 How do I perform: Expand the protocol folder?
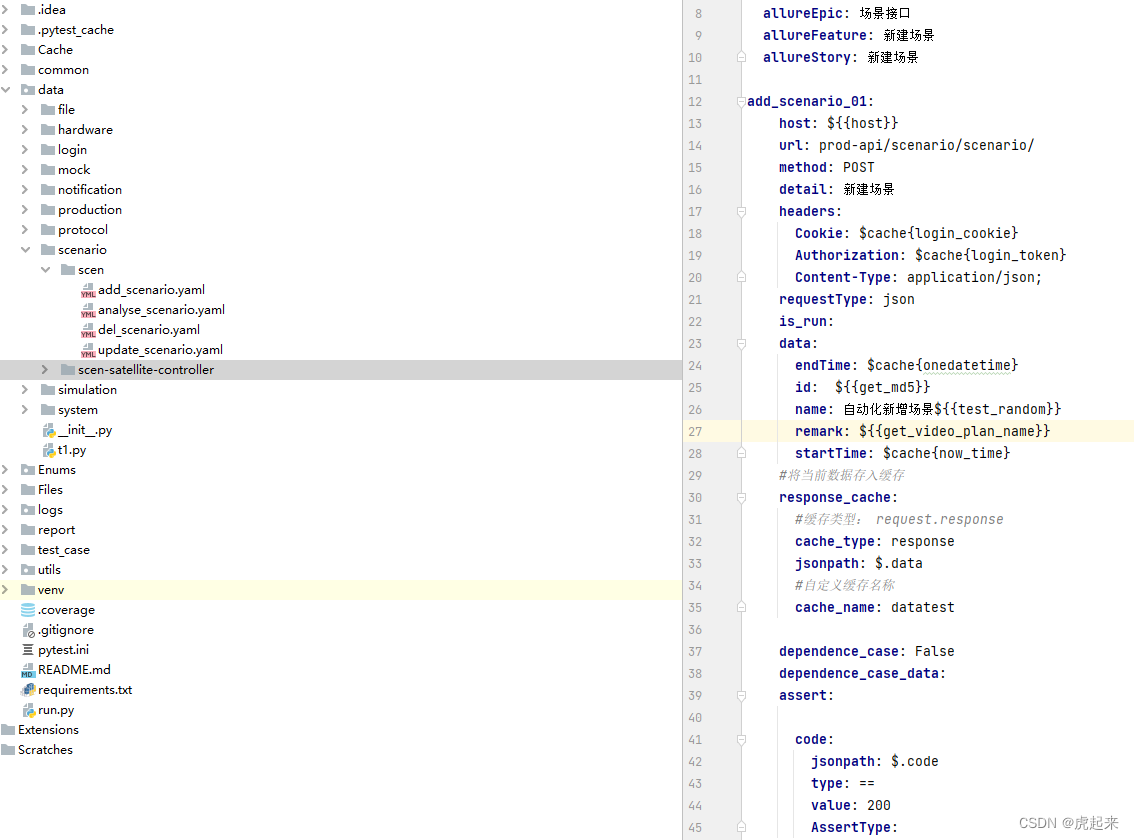pyautogui.click(x=25, y=230)
